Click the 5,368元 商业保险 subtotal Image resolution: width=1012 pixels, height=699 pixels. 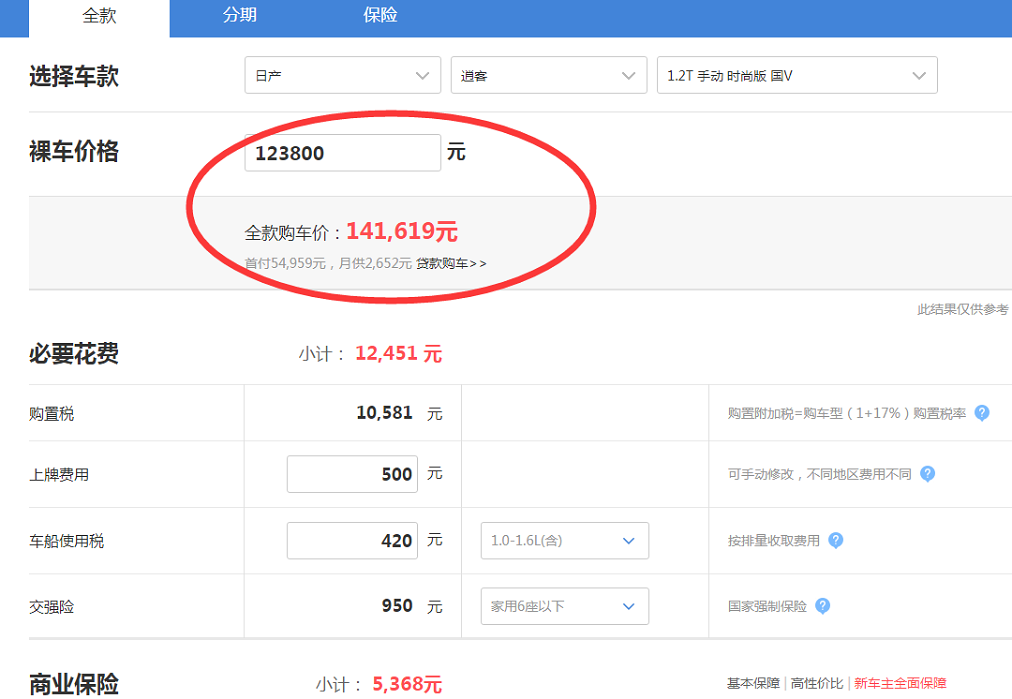click(x=407, y=684)
